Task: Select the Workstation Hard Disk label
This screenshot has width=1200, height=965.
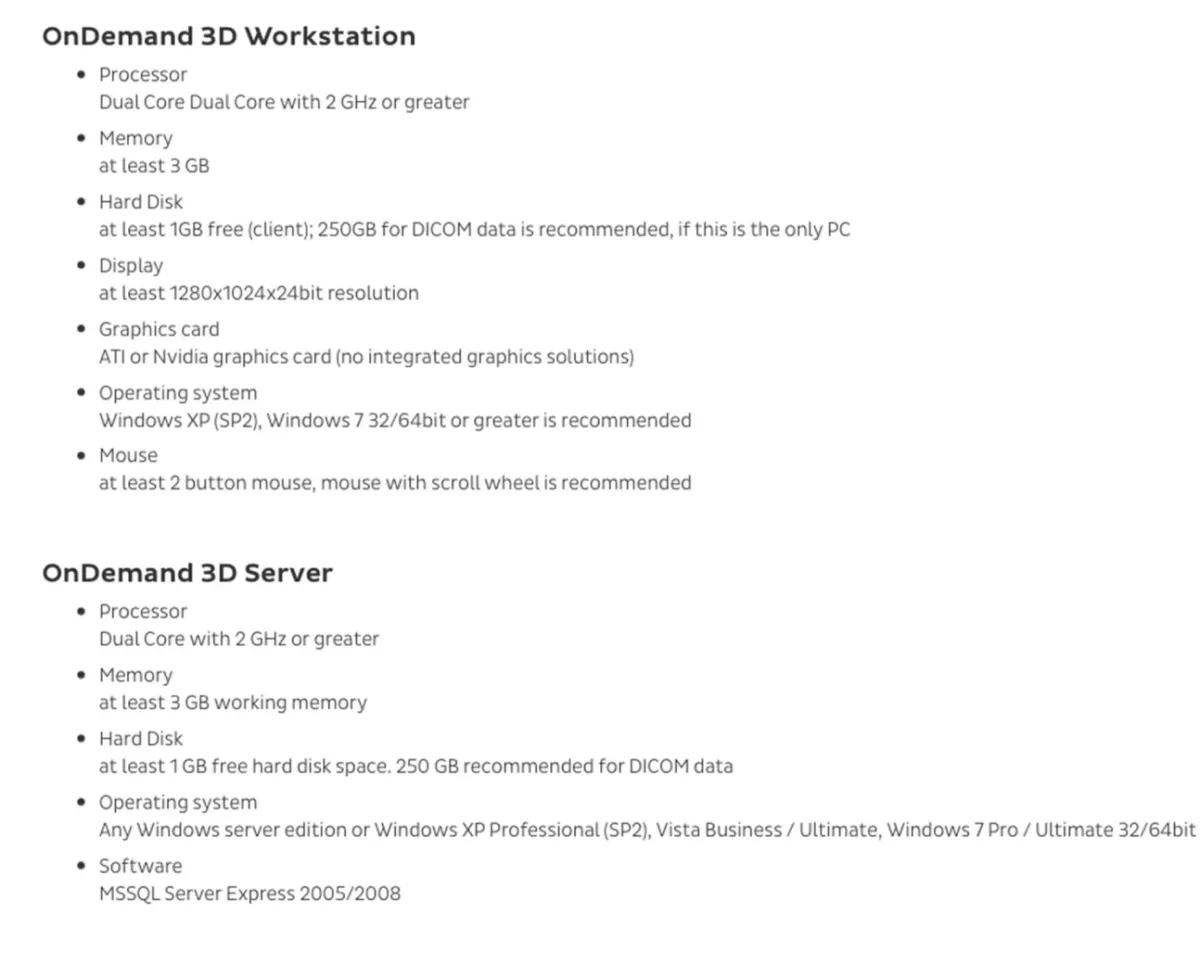Action: (141, 202)
